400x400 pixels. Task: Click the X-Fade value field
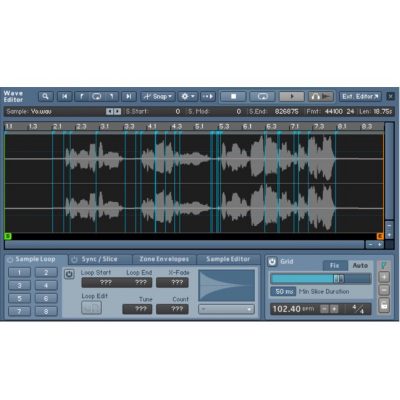(x=172, y=283)
